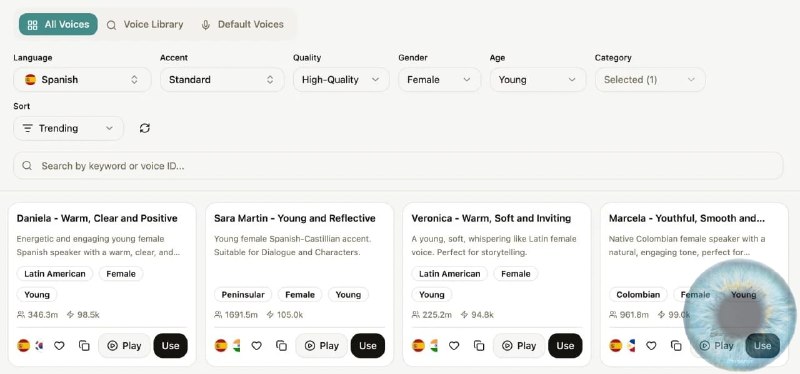800x374 pixels.
Task: Open the Quality filter dropdown
Action: pyautogui.click(x=341, y=80)
